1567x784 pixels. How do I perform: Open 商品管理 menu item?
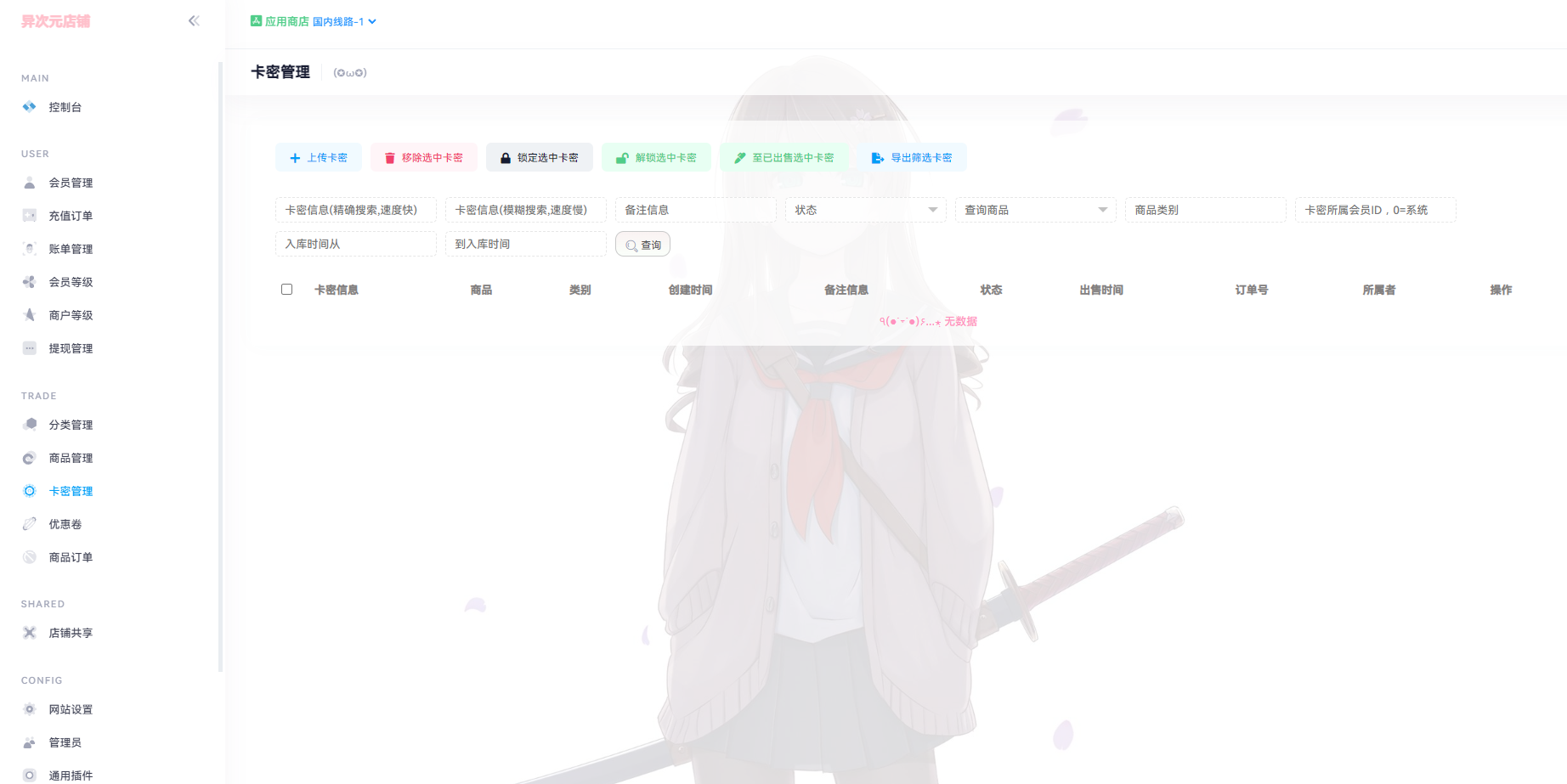(x=71, y=458)
